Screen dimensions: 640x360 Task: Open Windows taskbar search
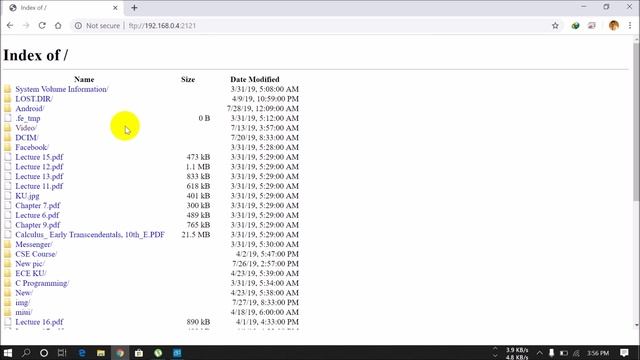tap(26, 353)
